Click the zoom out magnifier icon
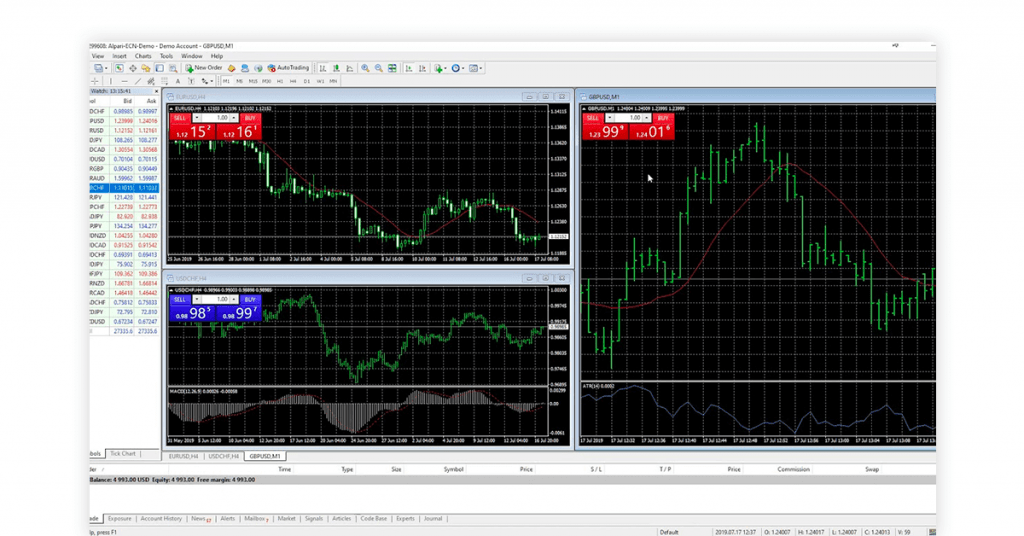Viewport: 1024px width, 536px height. (x=378, y=68)
